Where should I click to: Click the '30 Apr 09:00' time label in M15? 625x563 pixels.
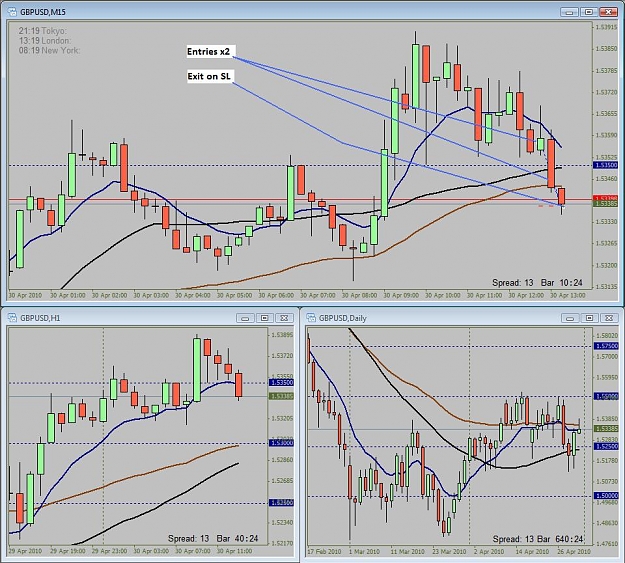coord(401,295)
